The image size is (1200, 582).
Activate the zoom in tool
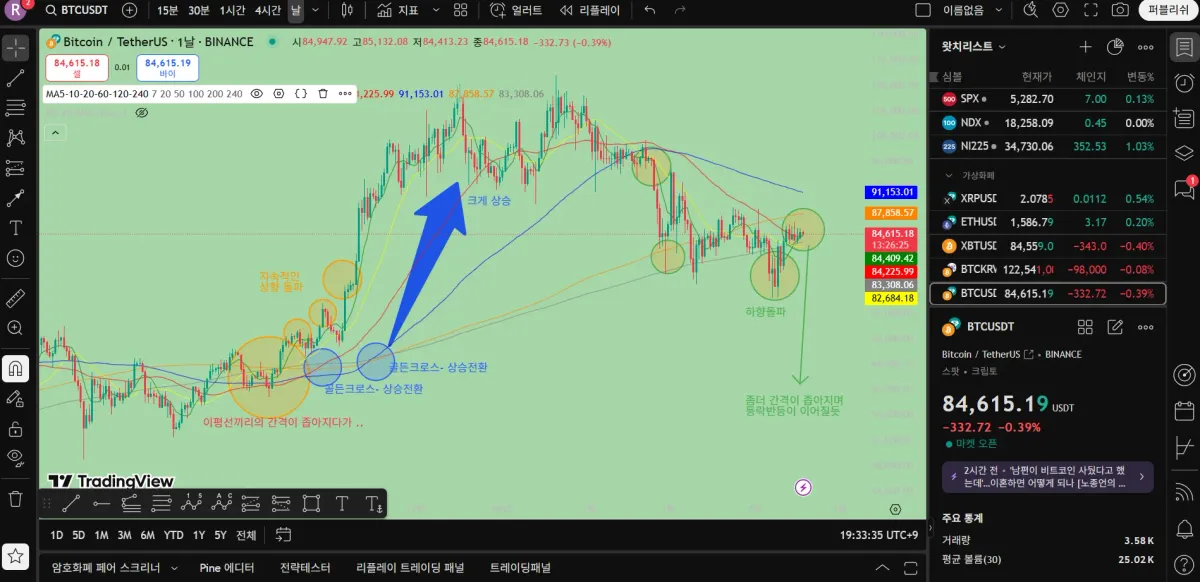[15, 328]
